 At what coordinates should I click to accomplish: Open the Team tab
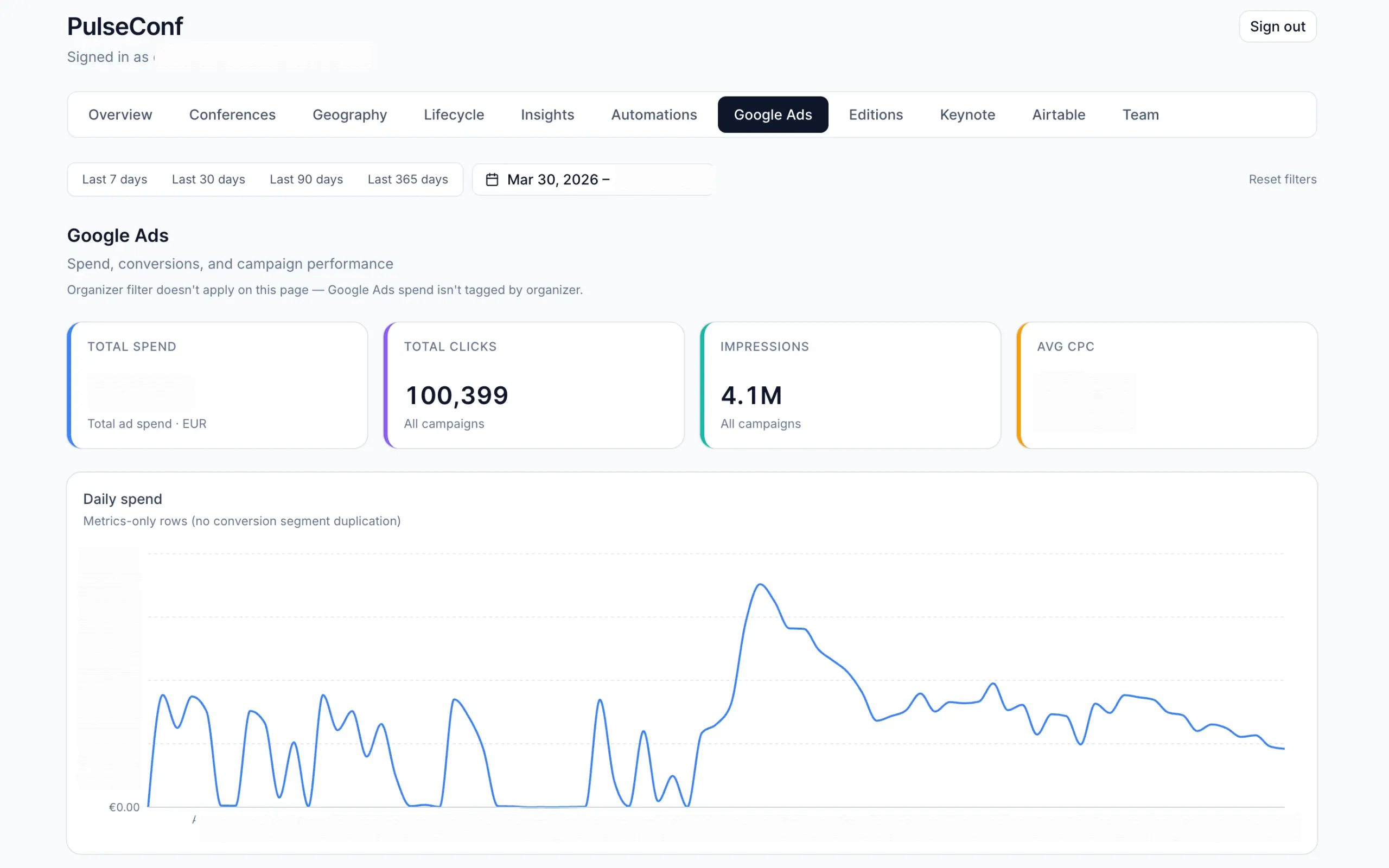[x=1140, y=115]
